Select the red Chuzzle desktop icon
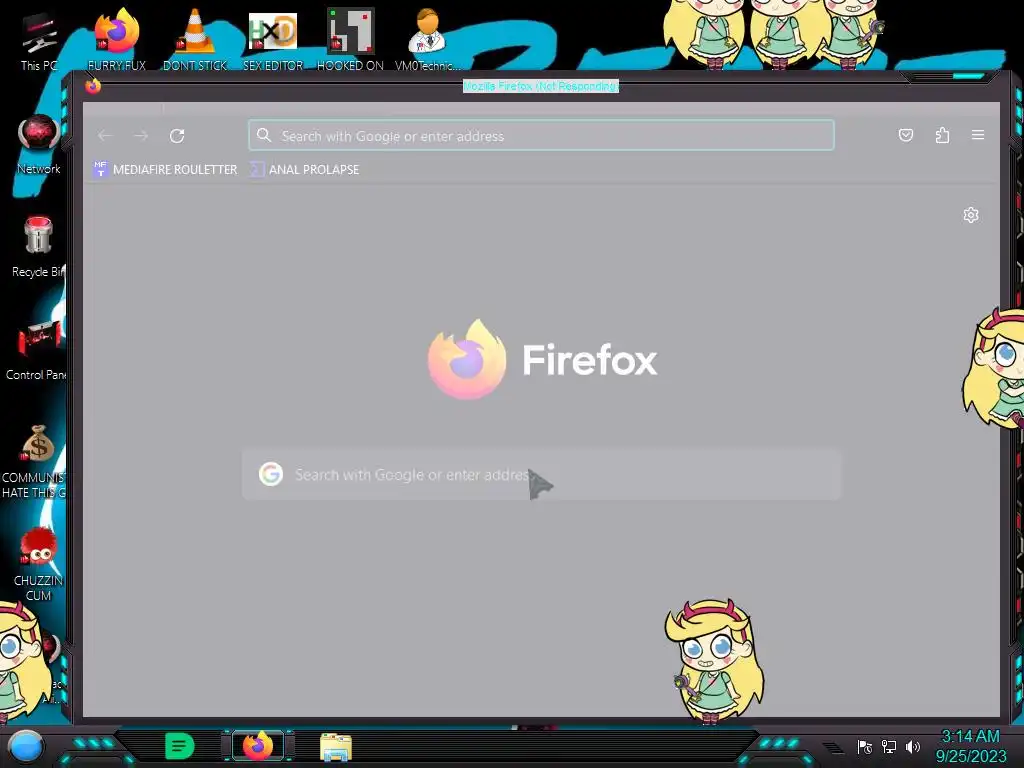 coord(39,564)
